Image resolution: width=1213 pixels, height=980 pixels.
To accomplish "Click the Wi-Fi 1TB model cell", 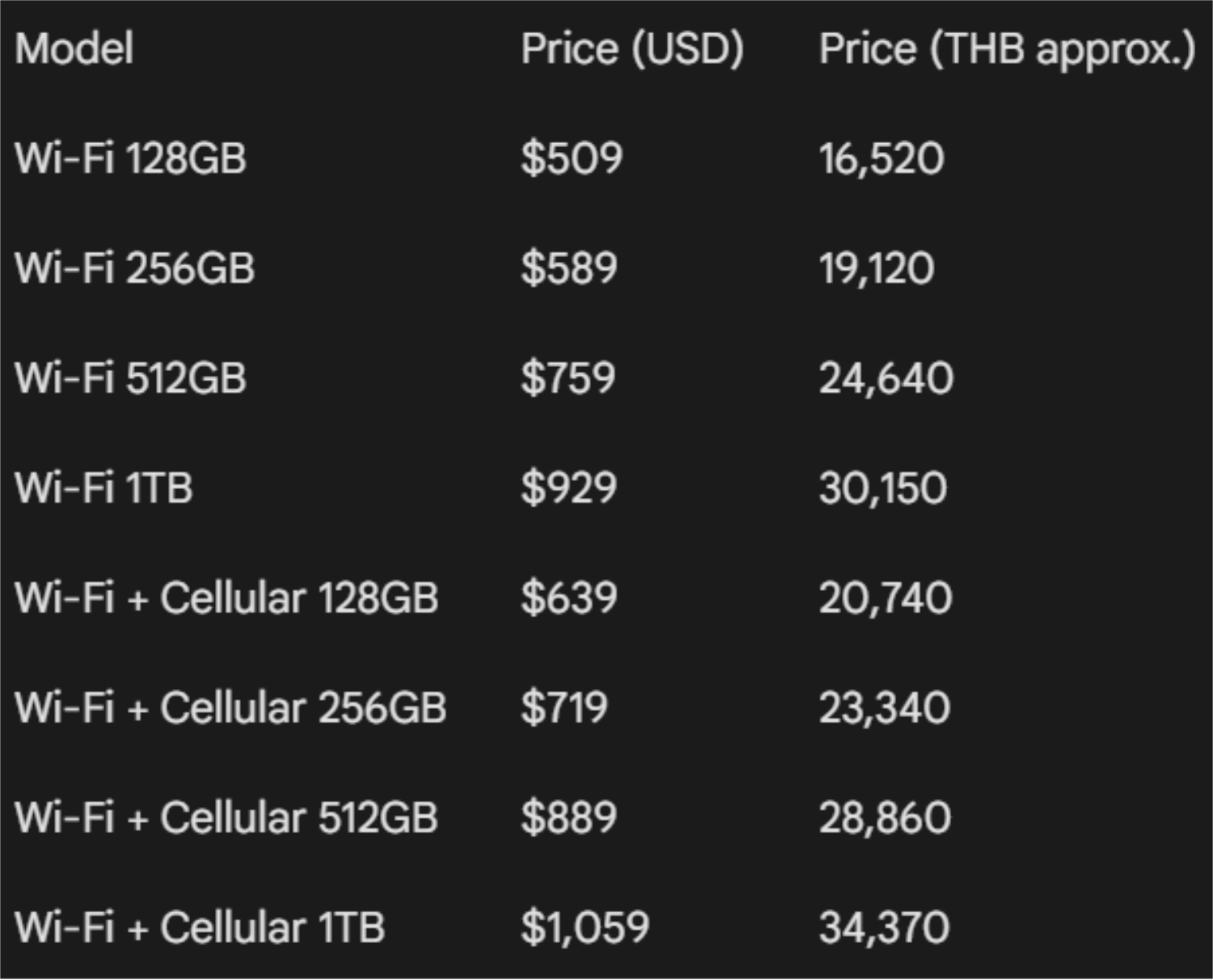I will tap(104, 488).
